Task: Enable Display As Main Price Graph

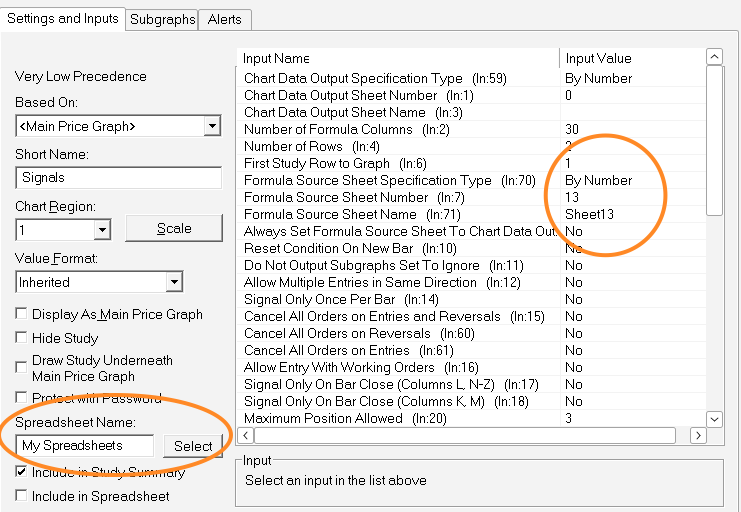Action: [22, 314]
